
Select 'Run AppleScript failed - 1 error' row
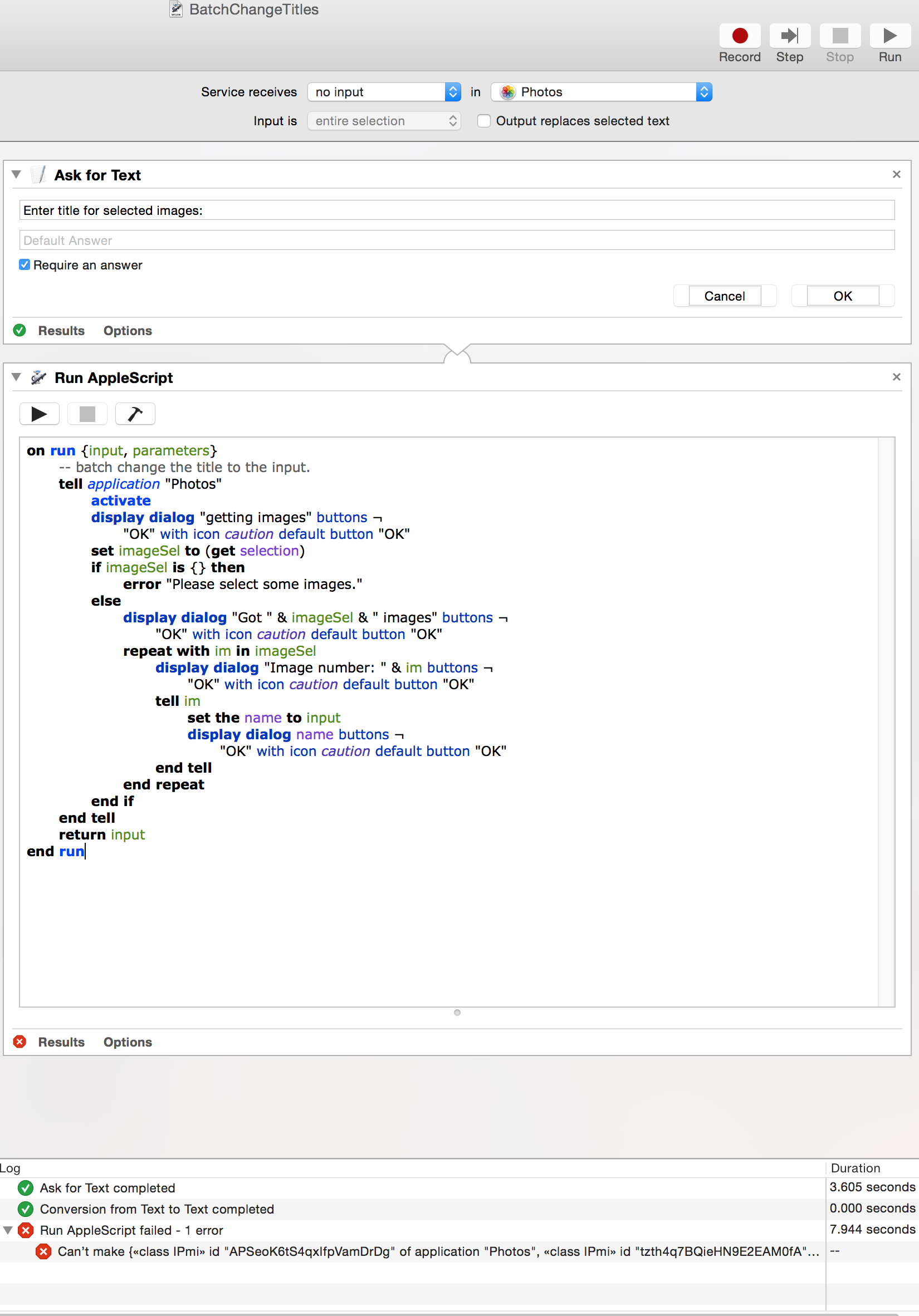[412, 1230]
